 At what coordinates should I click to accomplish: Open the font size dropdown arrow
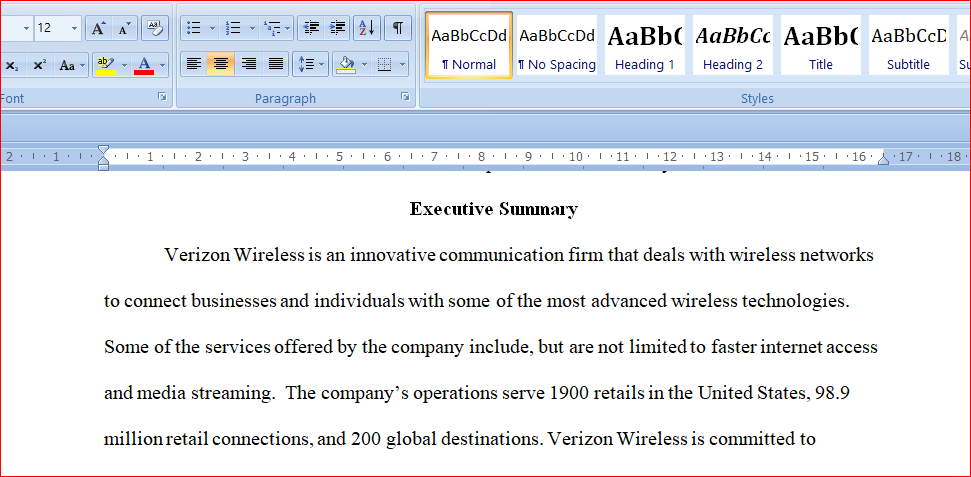pos(74,28)
